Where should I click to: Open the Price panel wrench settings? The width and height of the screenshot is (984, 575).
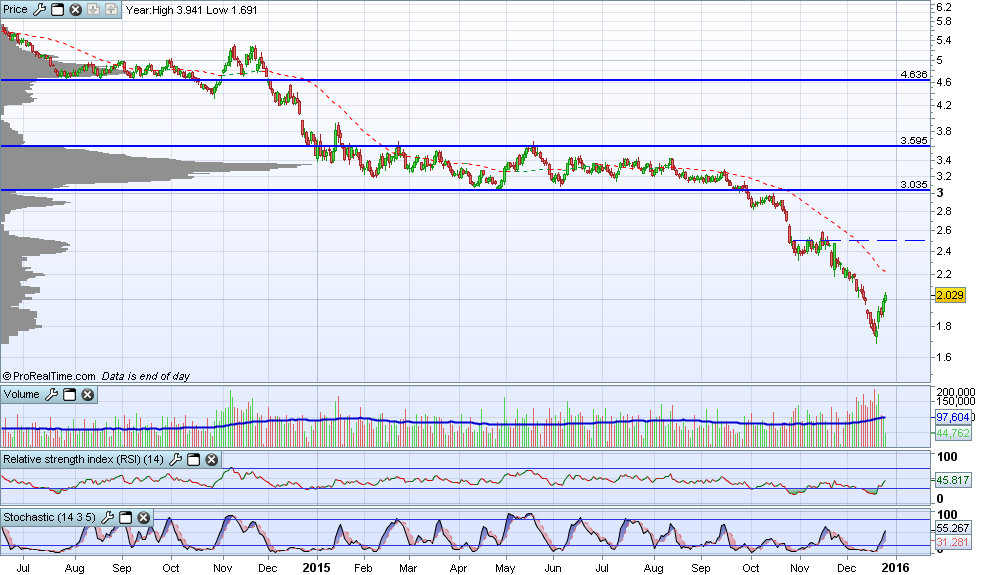[39, 9]
